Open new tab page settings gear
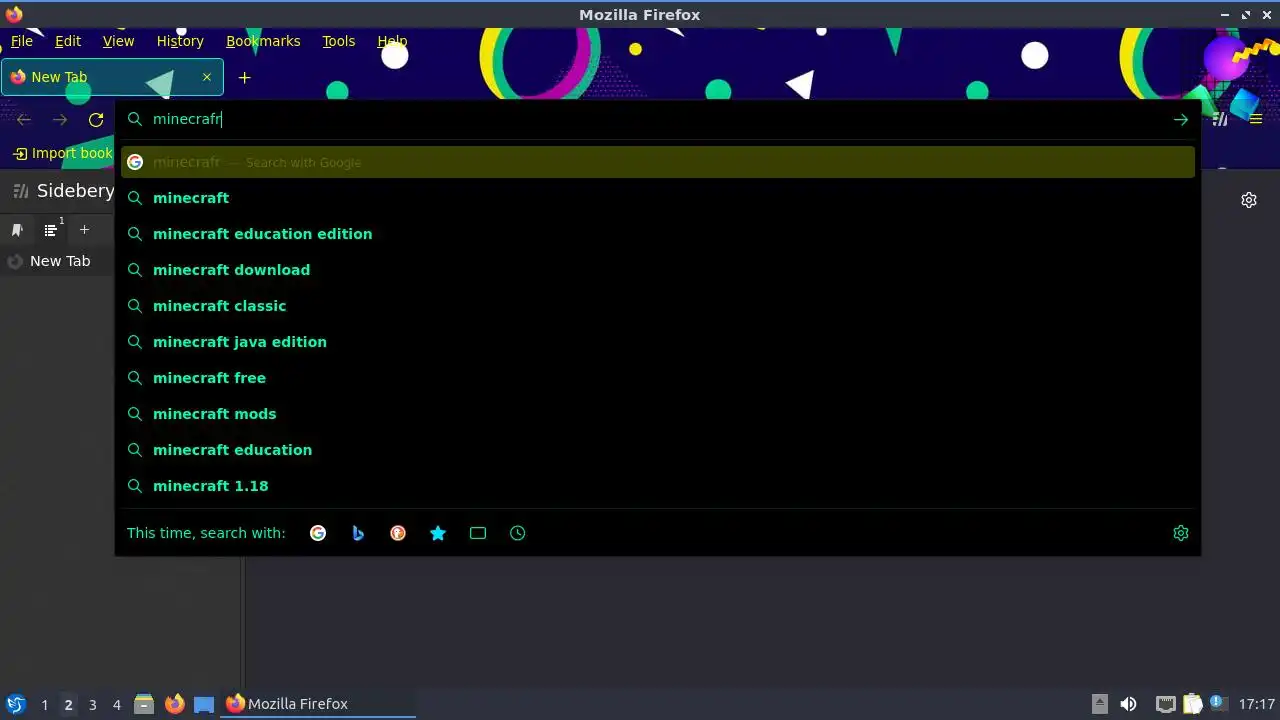Screen dimensions: 1280x720 click(1249, 200)
